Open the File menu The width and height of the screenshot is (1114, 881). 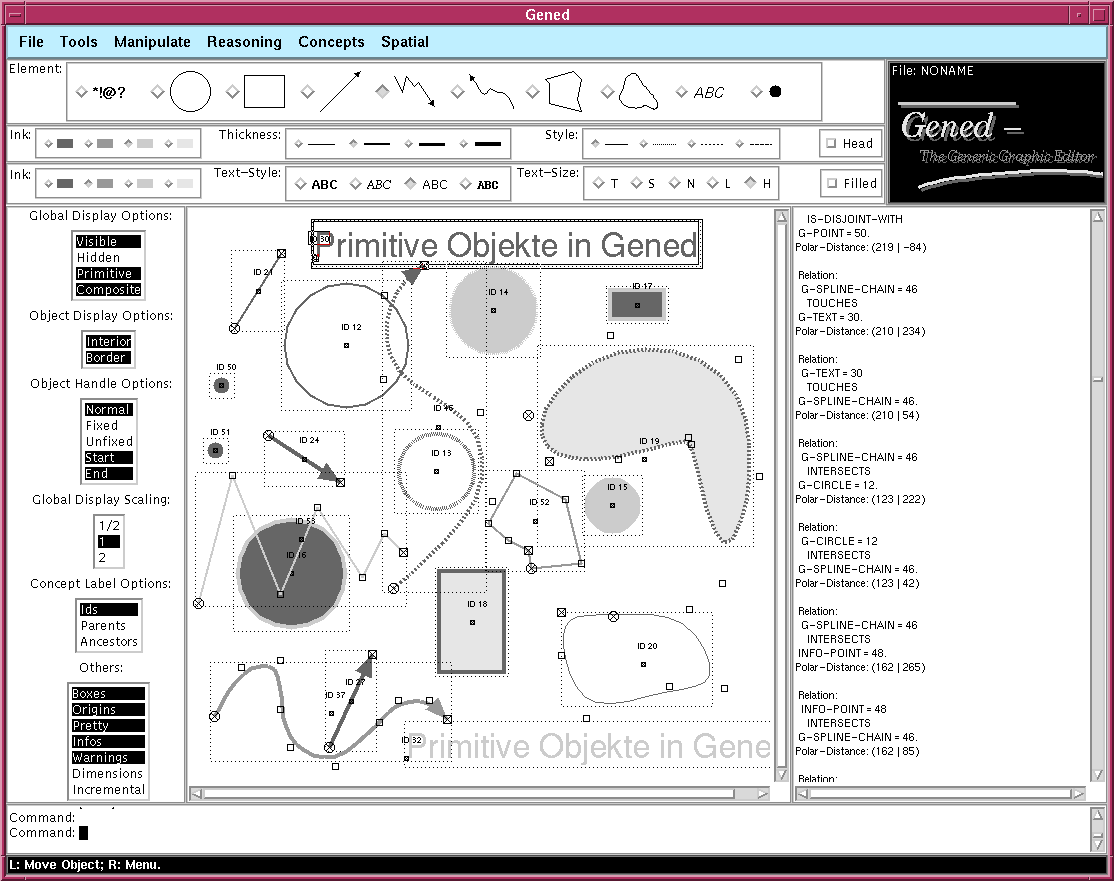point(31,42)
